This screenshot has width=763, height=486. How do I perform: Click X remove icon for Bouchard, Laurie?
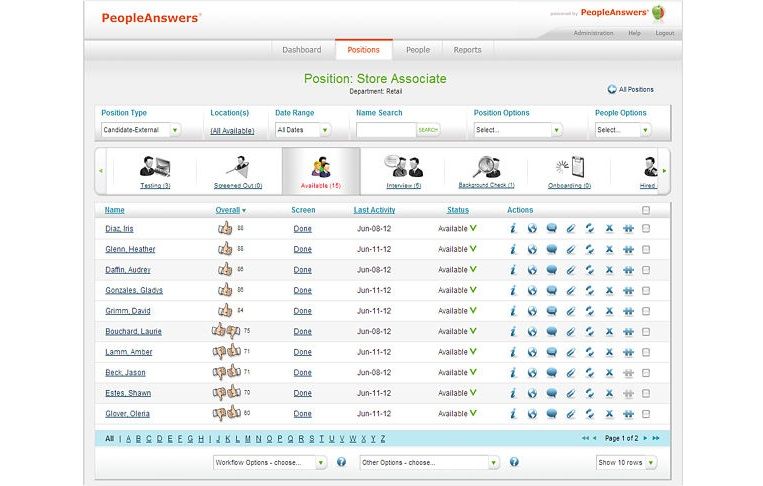(x=609, y=331)
